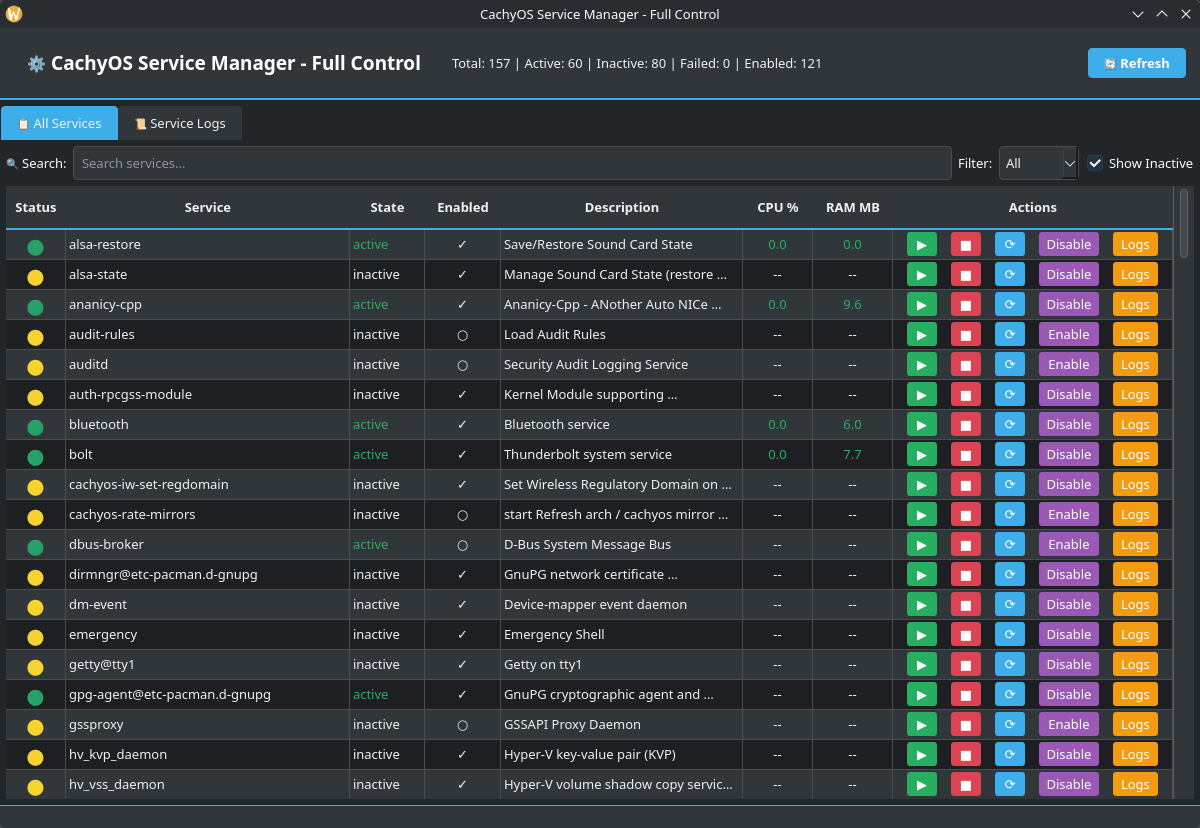Enable the audit-rules service
This screenshot has height=828, width=1200.
coord(1068,334)
